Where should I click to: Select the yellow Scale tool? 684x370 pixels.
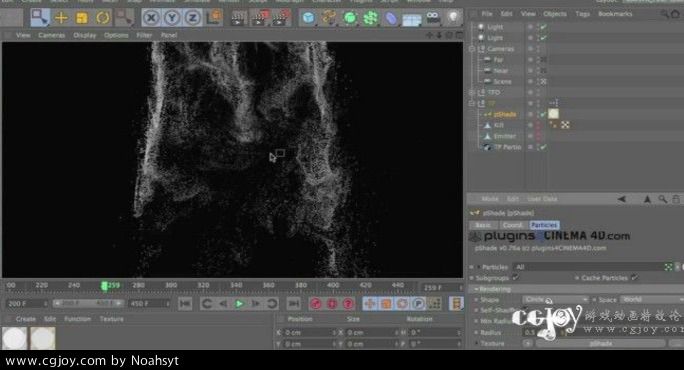tap(82, 18)
